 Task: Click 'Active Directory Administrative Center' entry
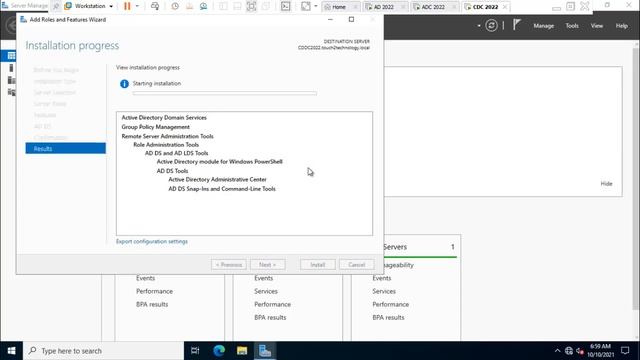(x=218, y=180)
